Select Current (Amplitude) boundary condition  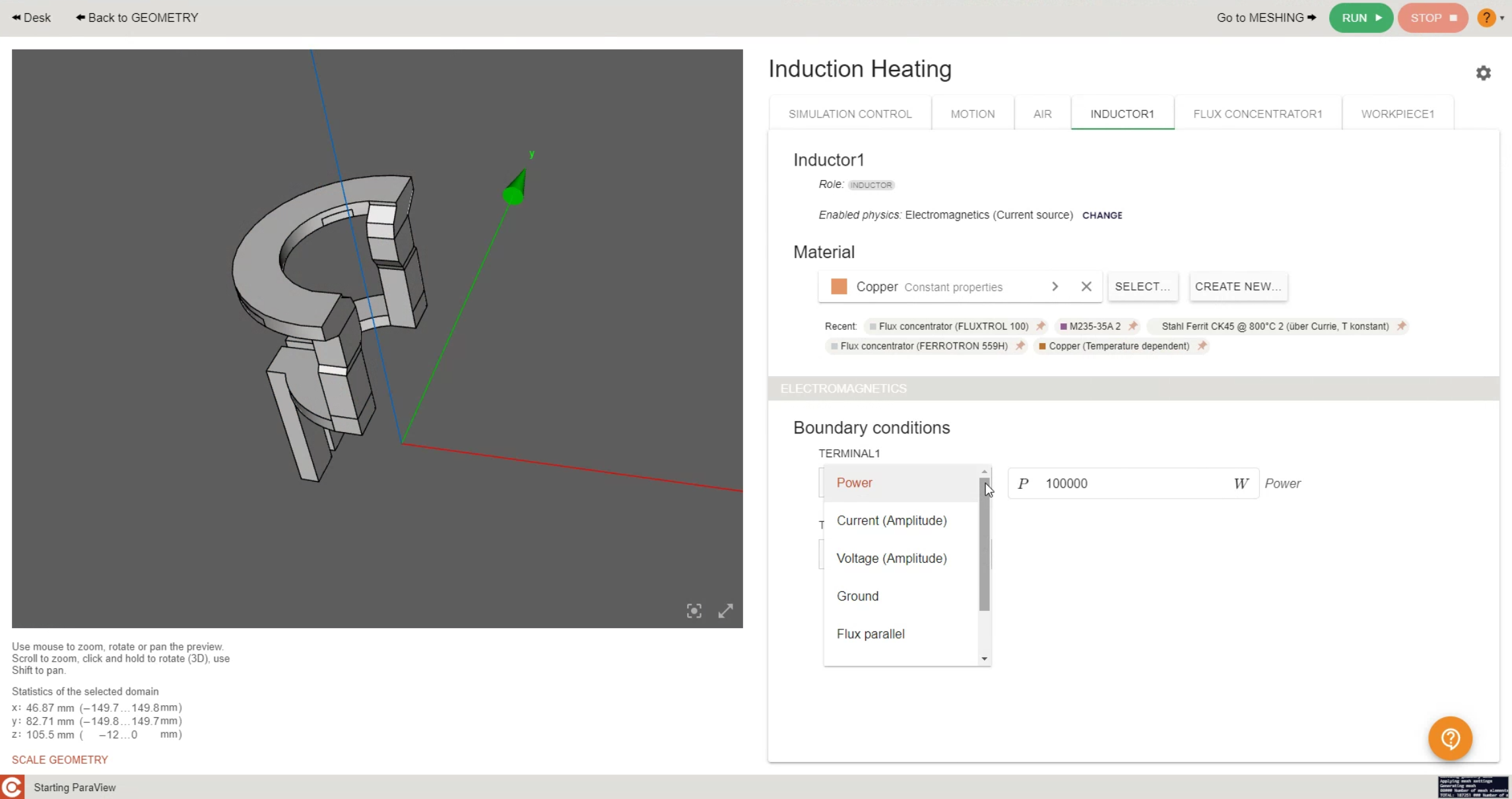pyautogui.click(x=892, y=520)
